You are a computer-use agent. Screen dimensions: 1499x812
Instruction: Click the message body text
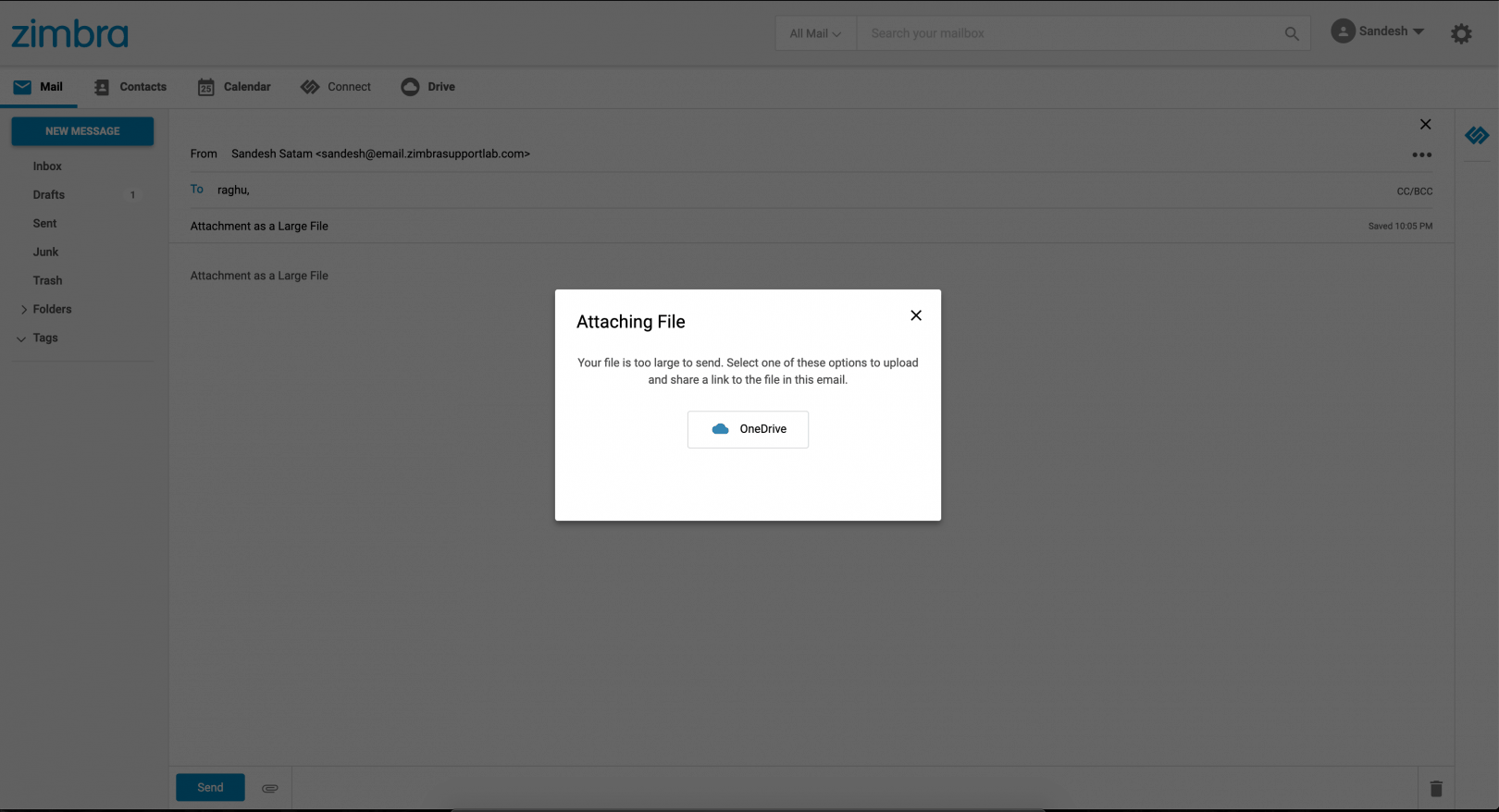[x=259, y=276]
